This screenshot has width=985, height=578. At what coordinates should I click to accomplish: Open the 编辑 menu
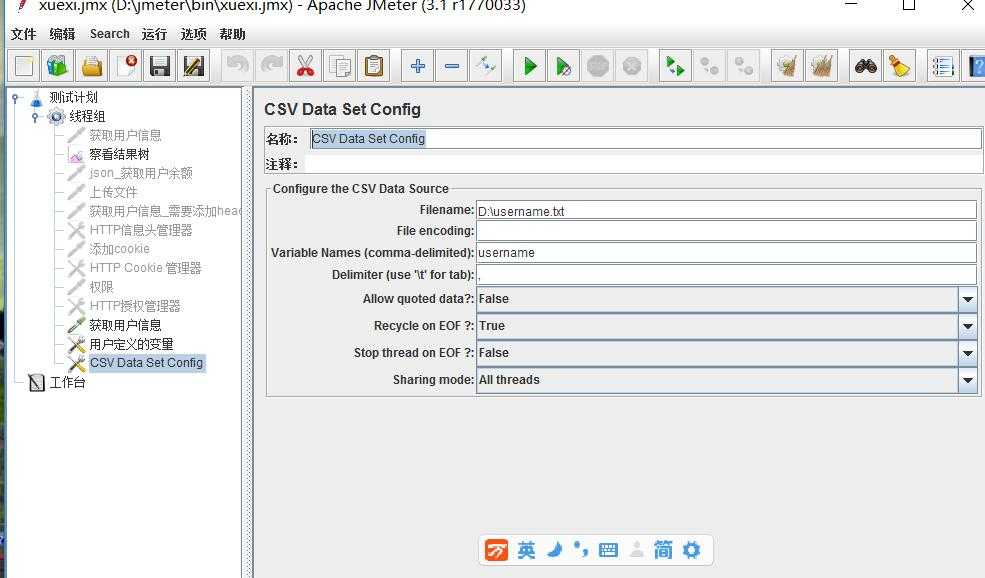coord(62,34)
